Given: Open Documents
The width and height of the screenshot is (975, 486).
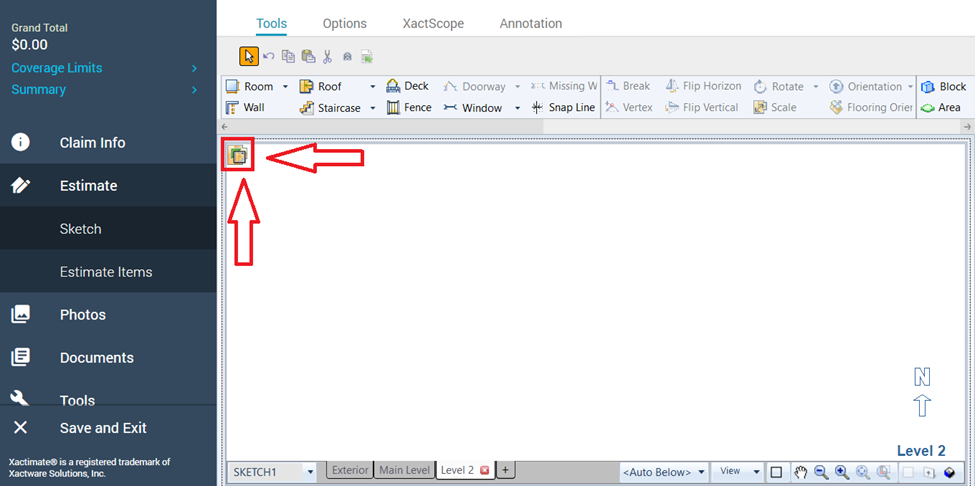Looking at the screenshot, I should (108, 358).
